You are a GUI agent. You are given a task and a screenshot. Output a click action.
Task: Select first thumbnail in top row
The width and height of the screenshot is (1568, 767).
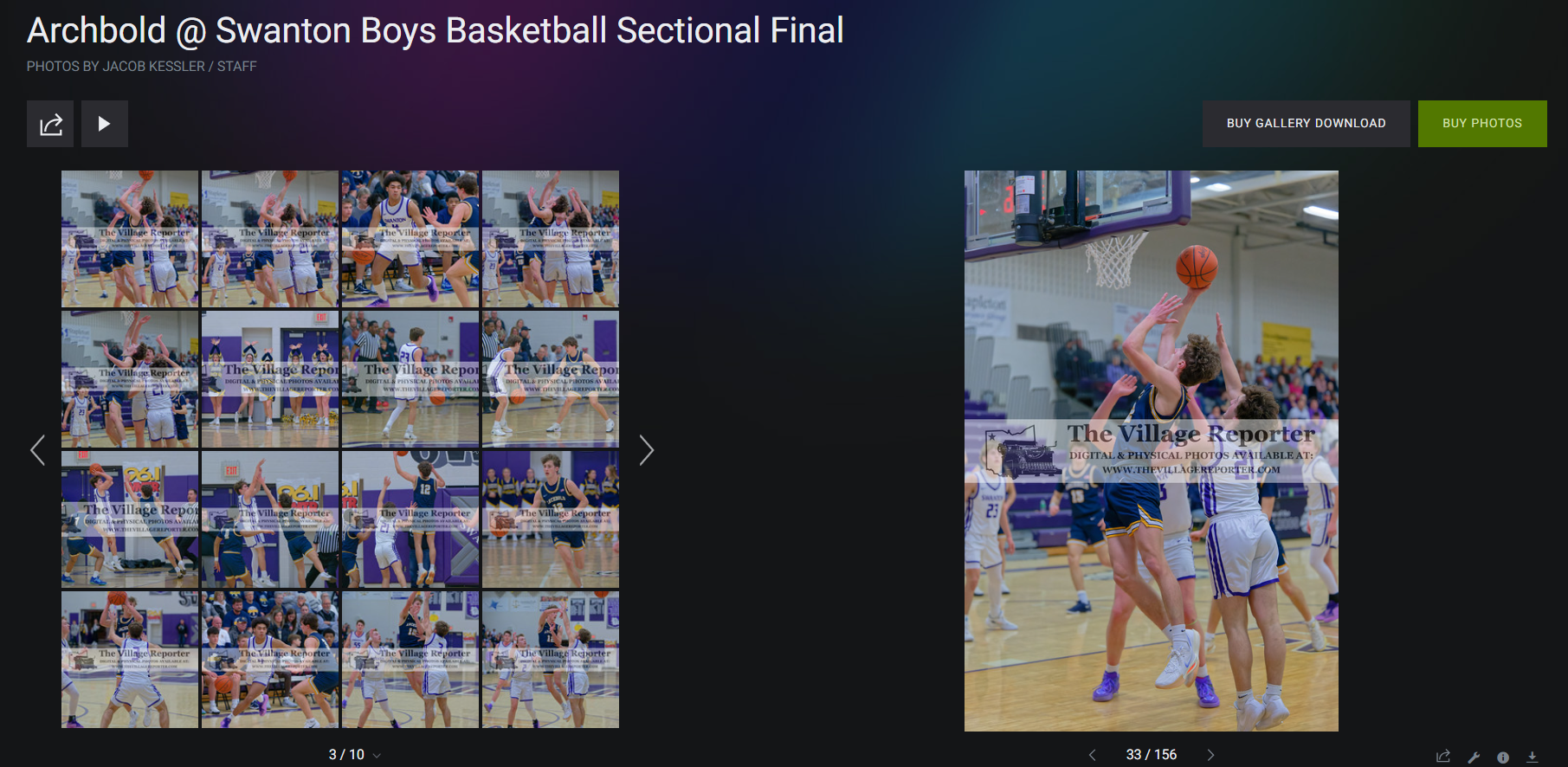point(130,239)
